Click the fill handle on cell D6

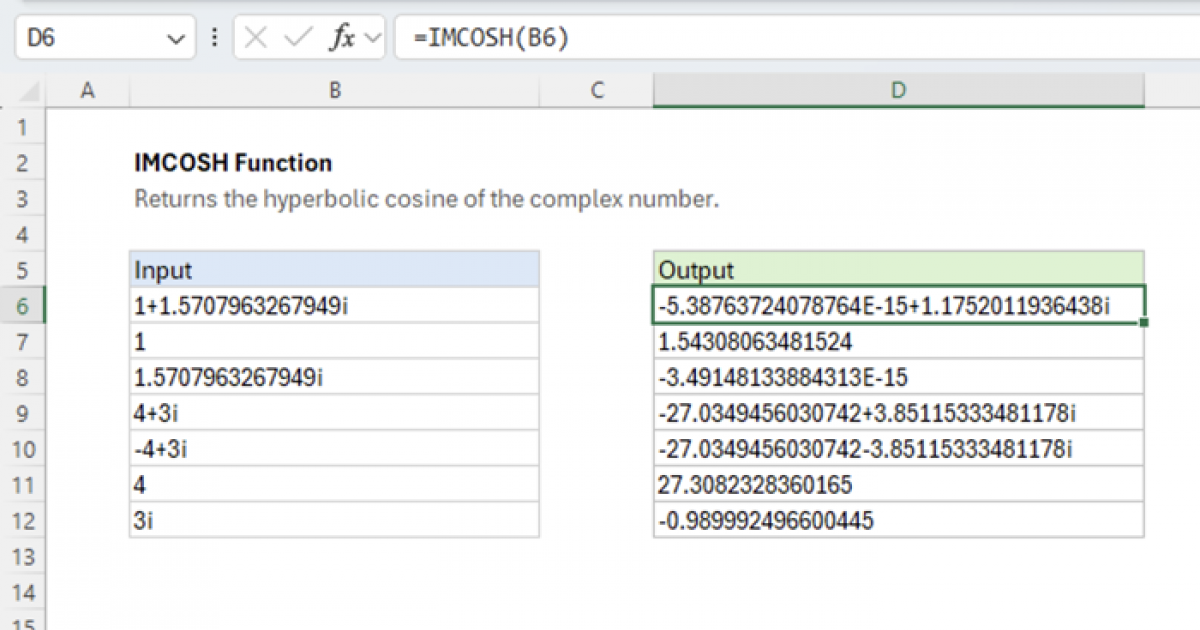pos(1146,322)
